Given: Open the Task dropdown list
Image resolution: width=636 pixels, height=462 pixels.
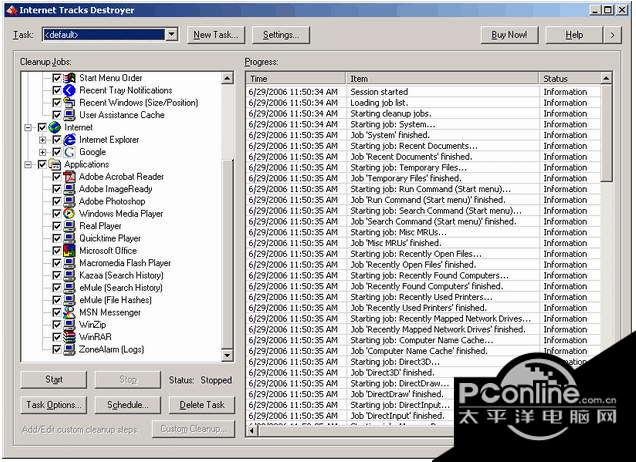Looking at the screenshot, I should coord(172,35).
